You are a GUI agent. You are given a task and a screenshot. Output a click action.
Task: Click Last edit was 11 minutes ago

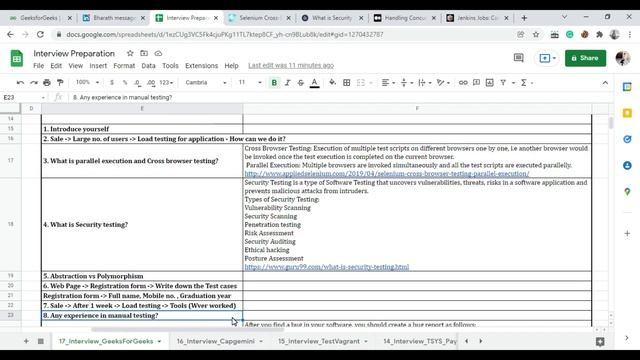click(x=291, y=66)
